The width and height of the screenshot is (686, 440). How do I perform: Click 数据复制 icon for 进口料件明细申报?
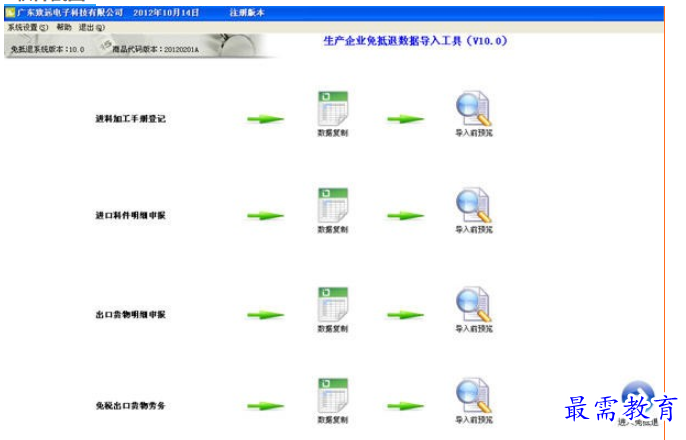tap(333, 206)
